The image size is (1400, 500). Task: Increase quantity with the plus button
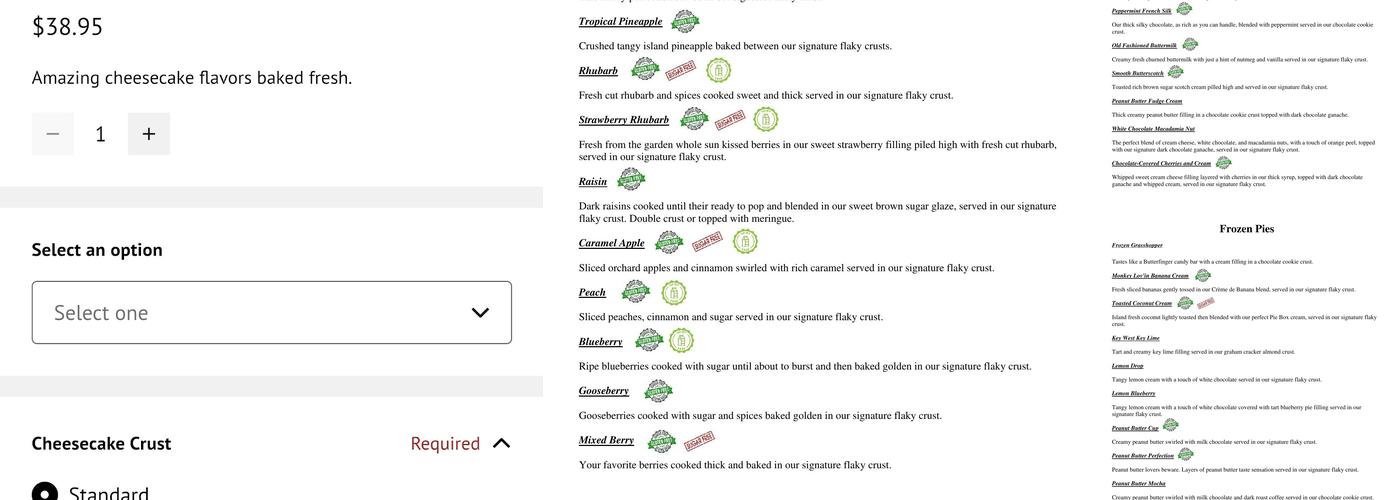tap(149, 134)
